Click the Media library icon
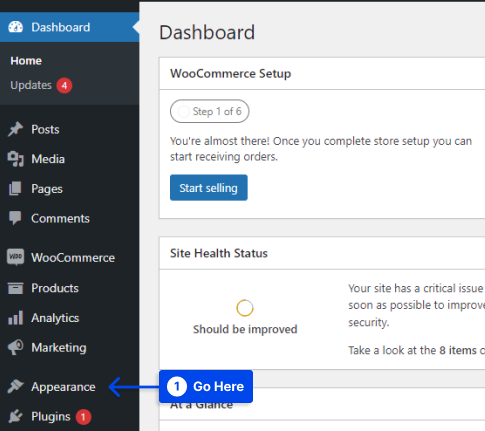Image resolution: width=485 pixels, height=431 pixels. [x=15, y=159]
